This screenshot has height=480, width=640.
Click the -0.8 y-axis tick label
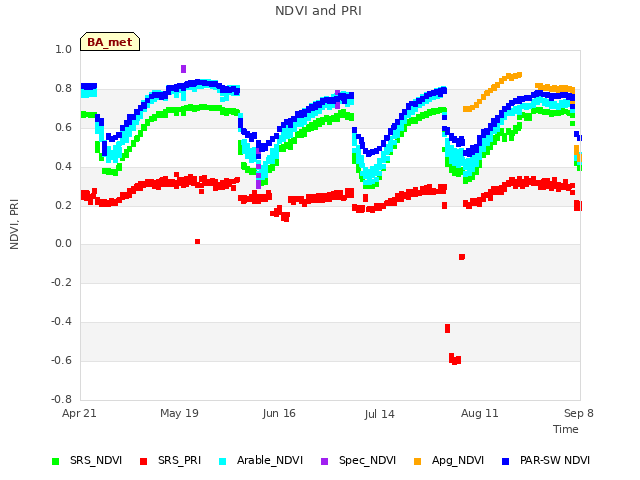click(61, 399)
